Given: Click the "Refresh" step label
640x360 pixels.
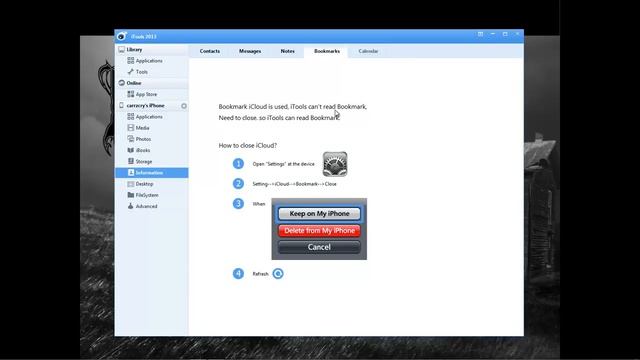Looking at the screenshot, I should [260, 274].
